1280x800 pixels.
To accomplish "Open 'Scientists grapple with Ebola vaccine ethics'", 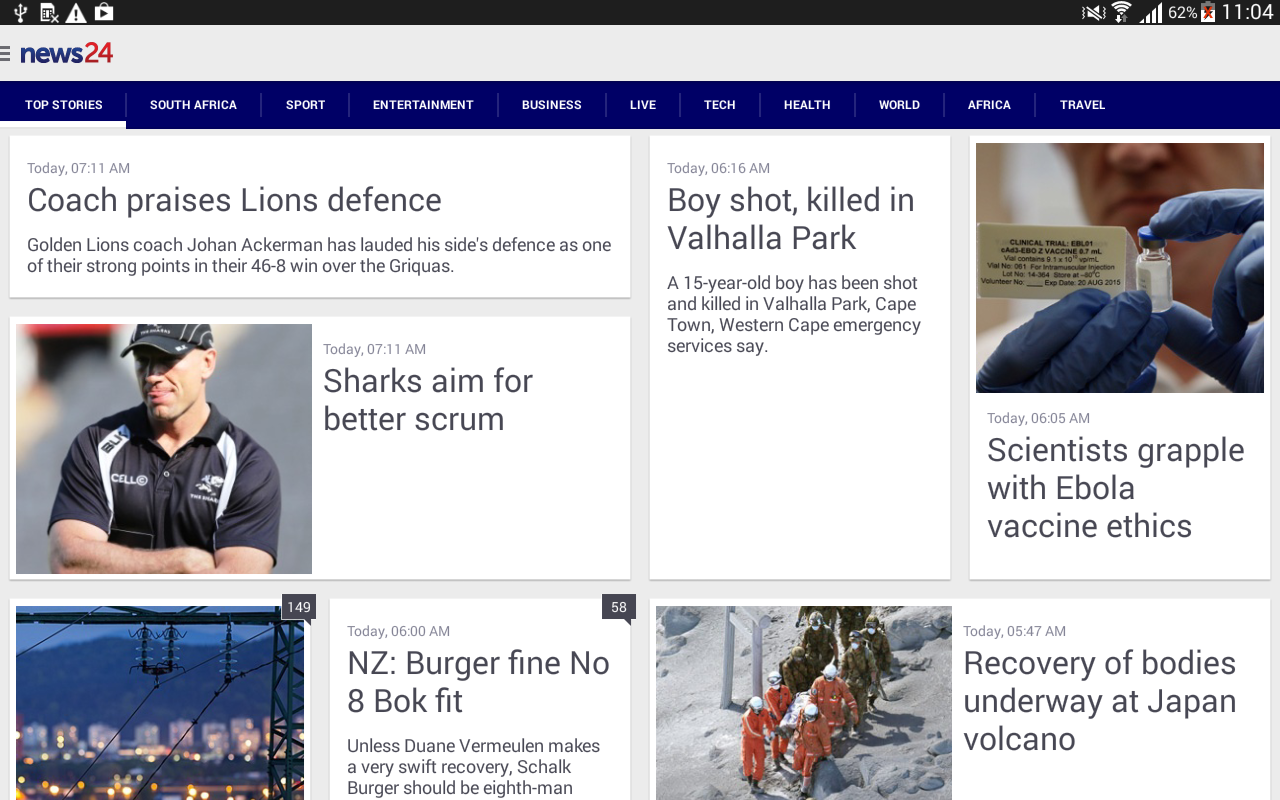I will click(1116, 488).
